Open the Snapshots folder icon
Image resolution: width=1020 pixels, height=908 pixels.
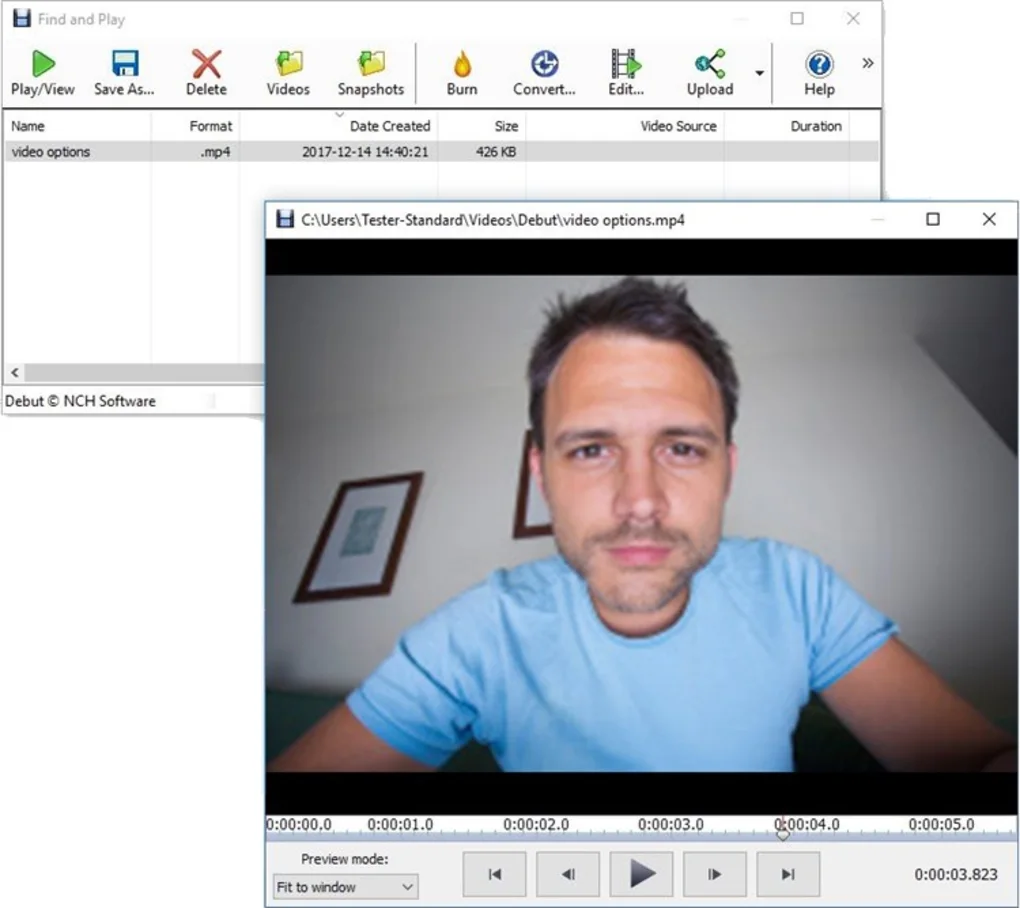[370, 70]
